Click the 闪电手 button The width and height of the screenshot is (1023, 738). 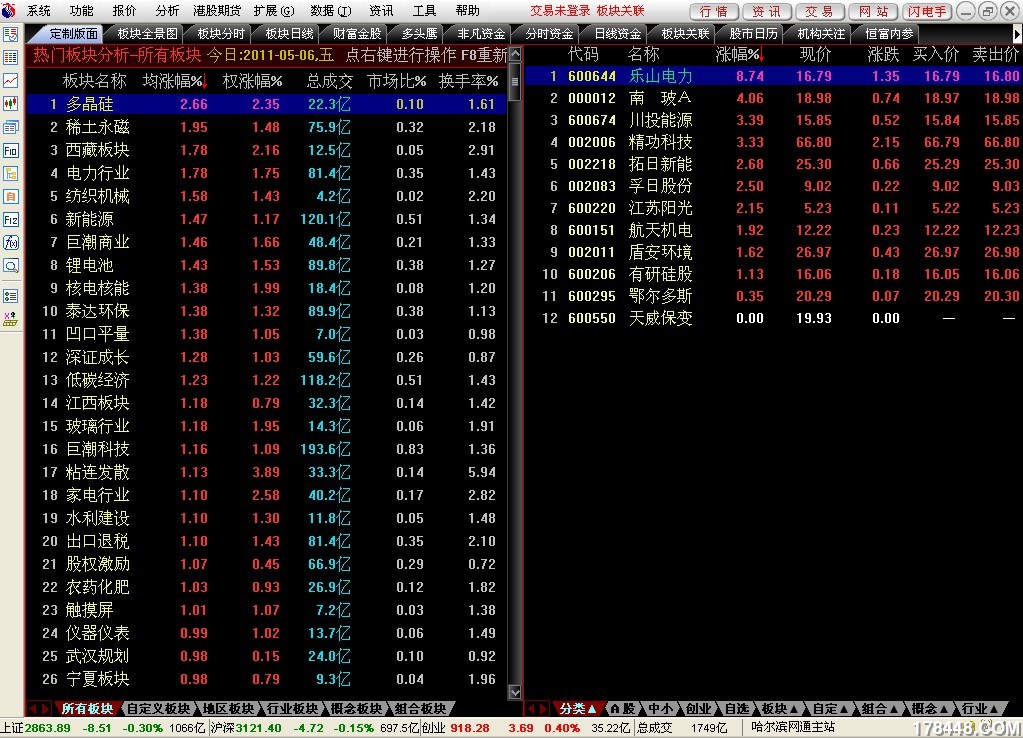pyautogui.click(x=926, y=11)
